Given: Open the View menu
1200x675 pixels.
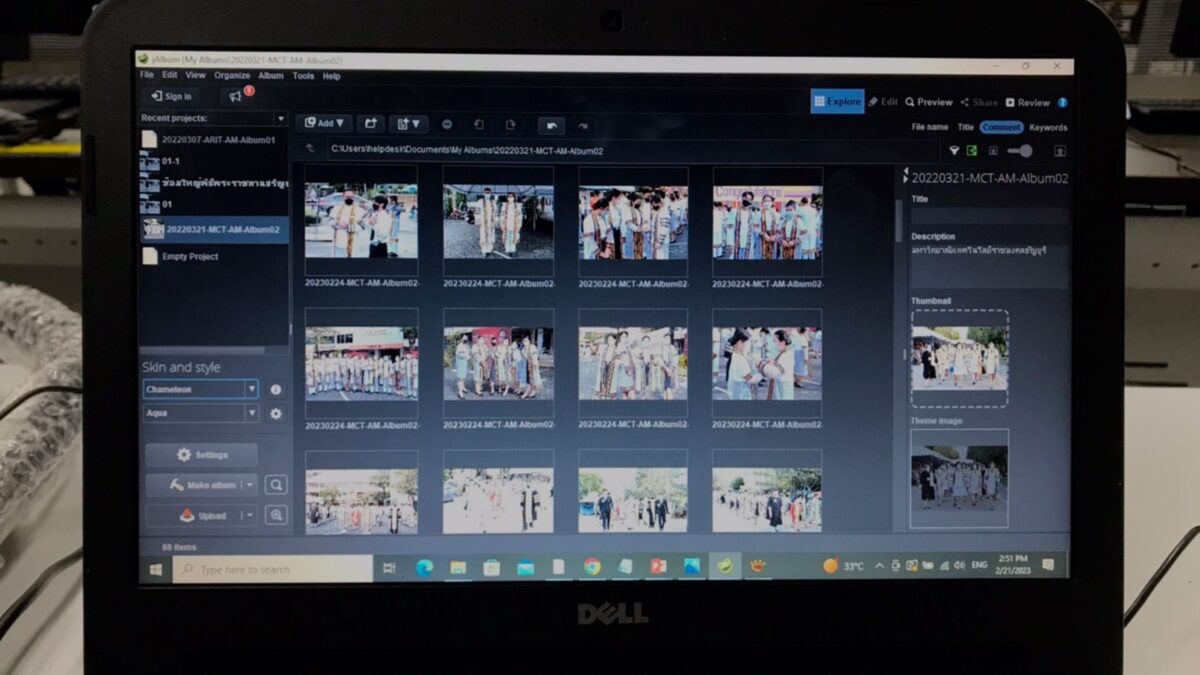Looking at the screenshot, I should click(195, 75).
